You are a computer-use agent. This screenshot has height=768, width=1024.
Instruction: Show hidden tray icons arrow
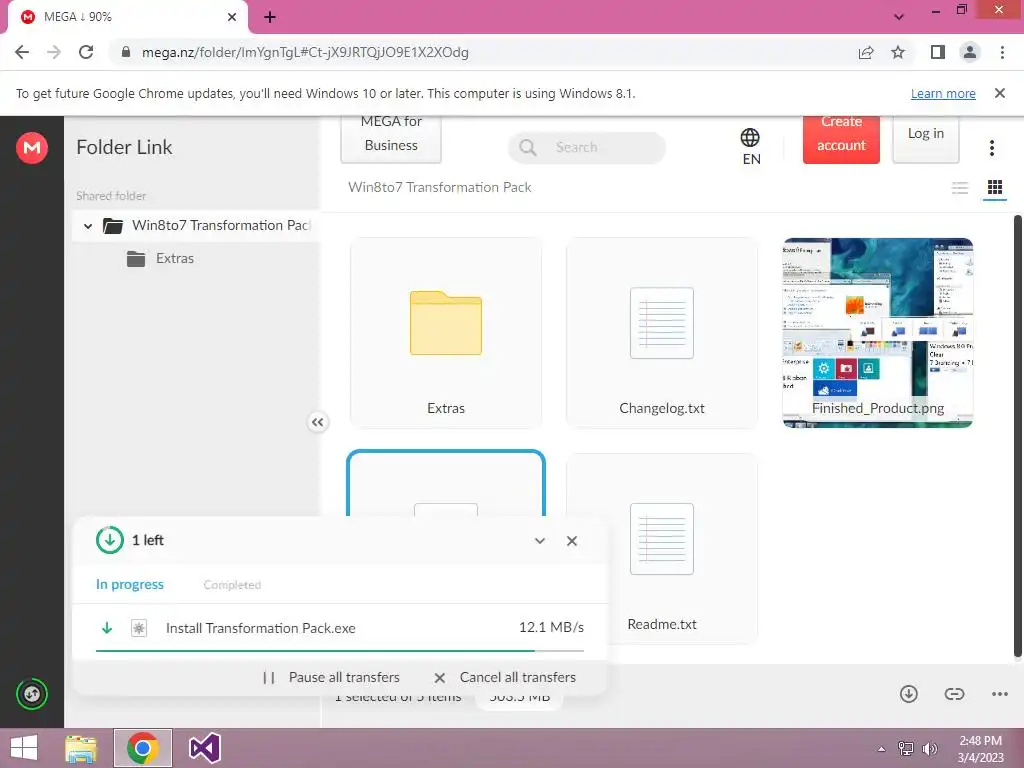pyautogui.click(x=882, y=749)
